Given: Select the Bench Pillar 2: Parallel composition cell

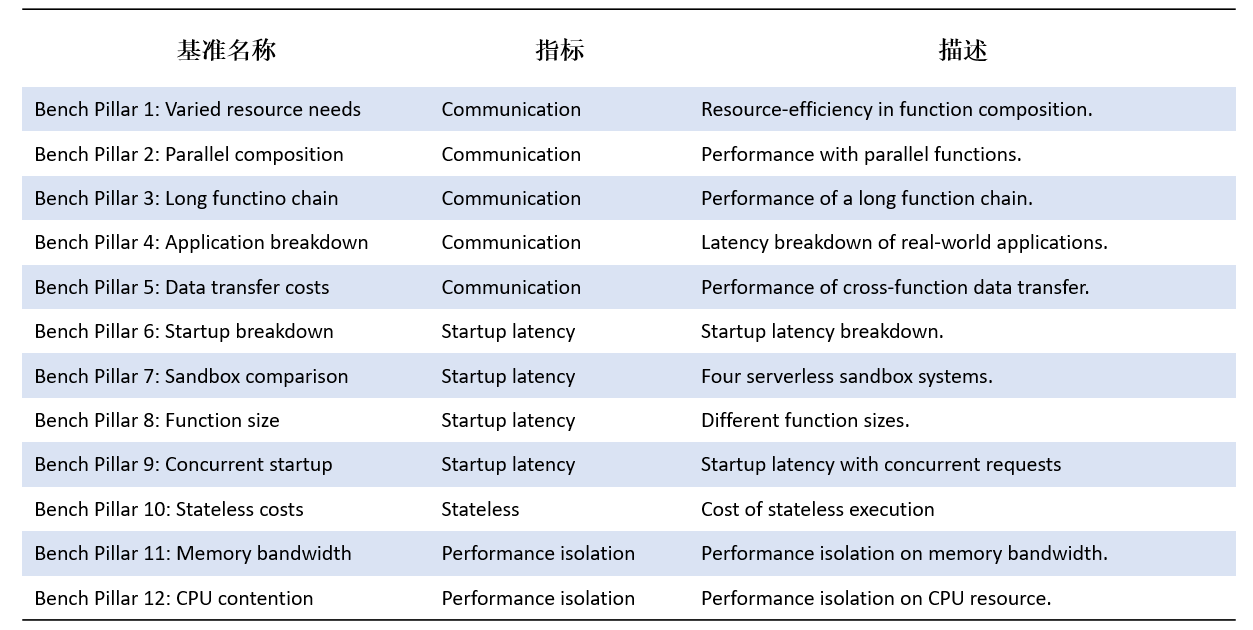Looking at the screenshot, I should click(x=188, y=154).
